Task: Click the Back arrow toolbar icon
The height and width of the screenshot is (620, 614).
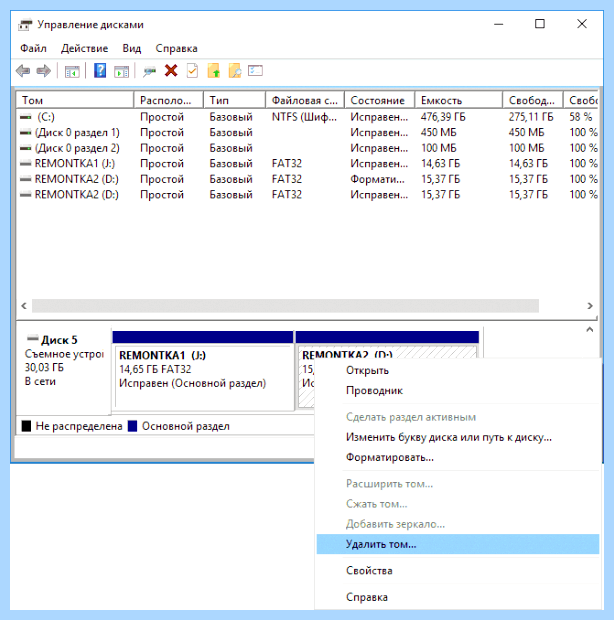Action: click(23, 71)
